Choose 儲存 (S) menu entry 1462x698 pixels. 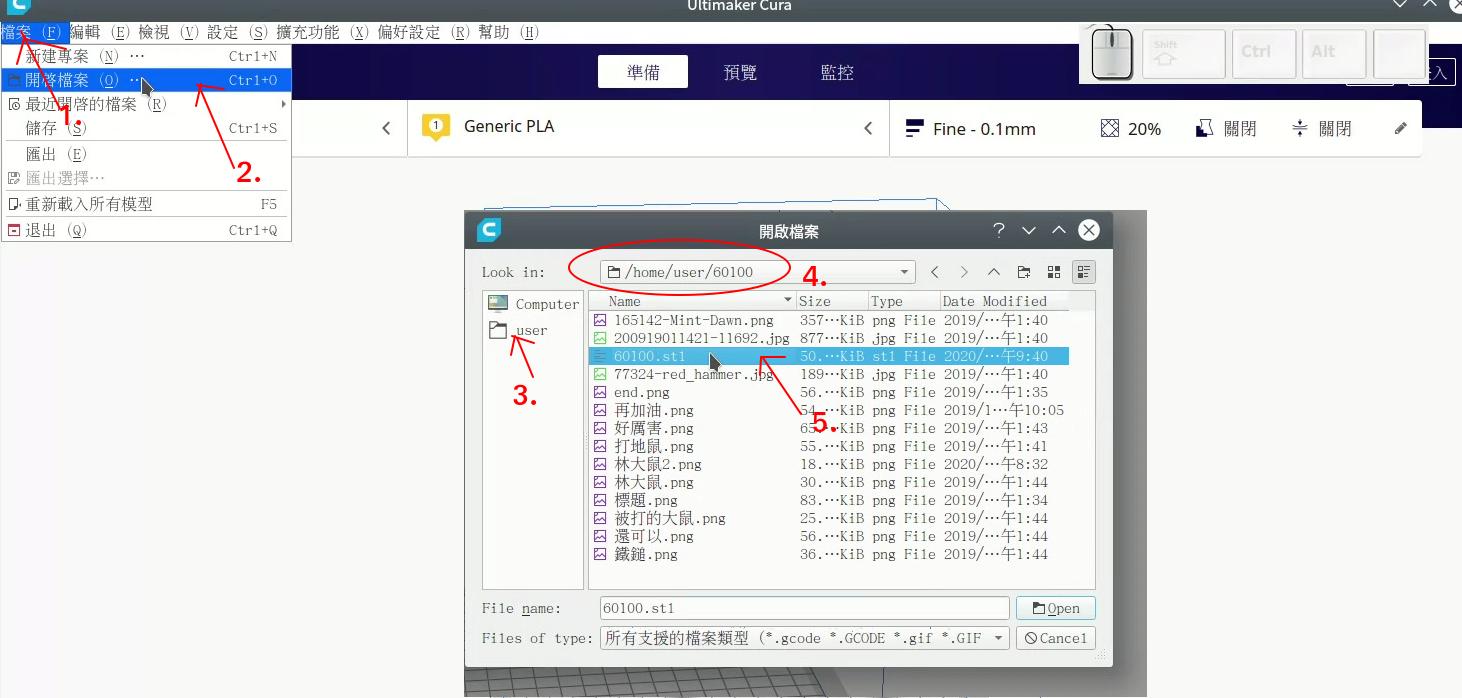tap(146, 128)
